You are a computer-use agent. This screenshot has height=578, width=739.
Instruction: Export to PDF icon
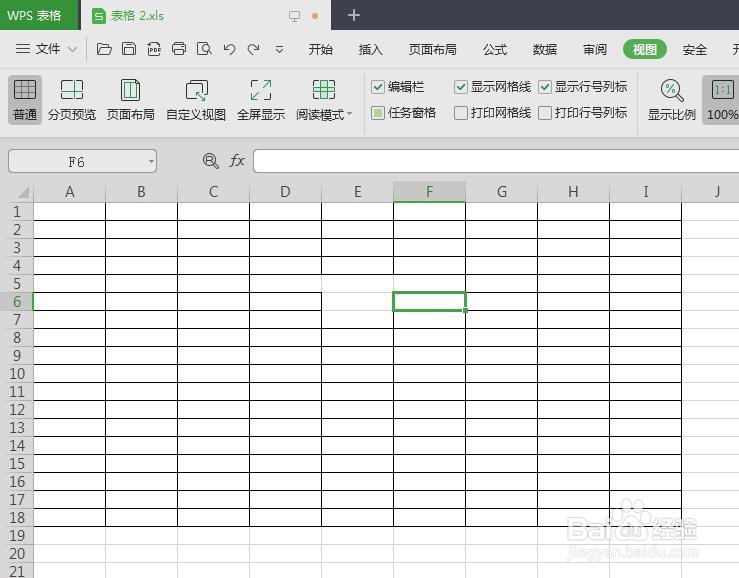(x=154, y=49)
